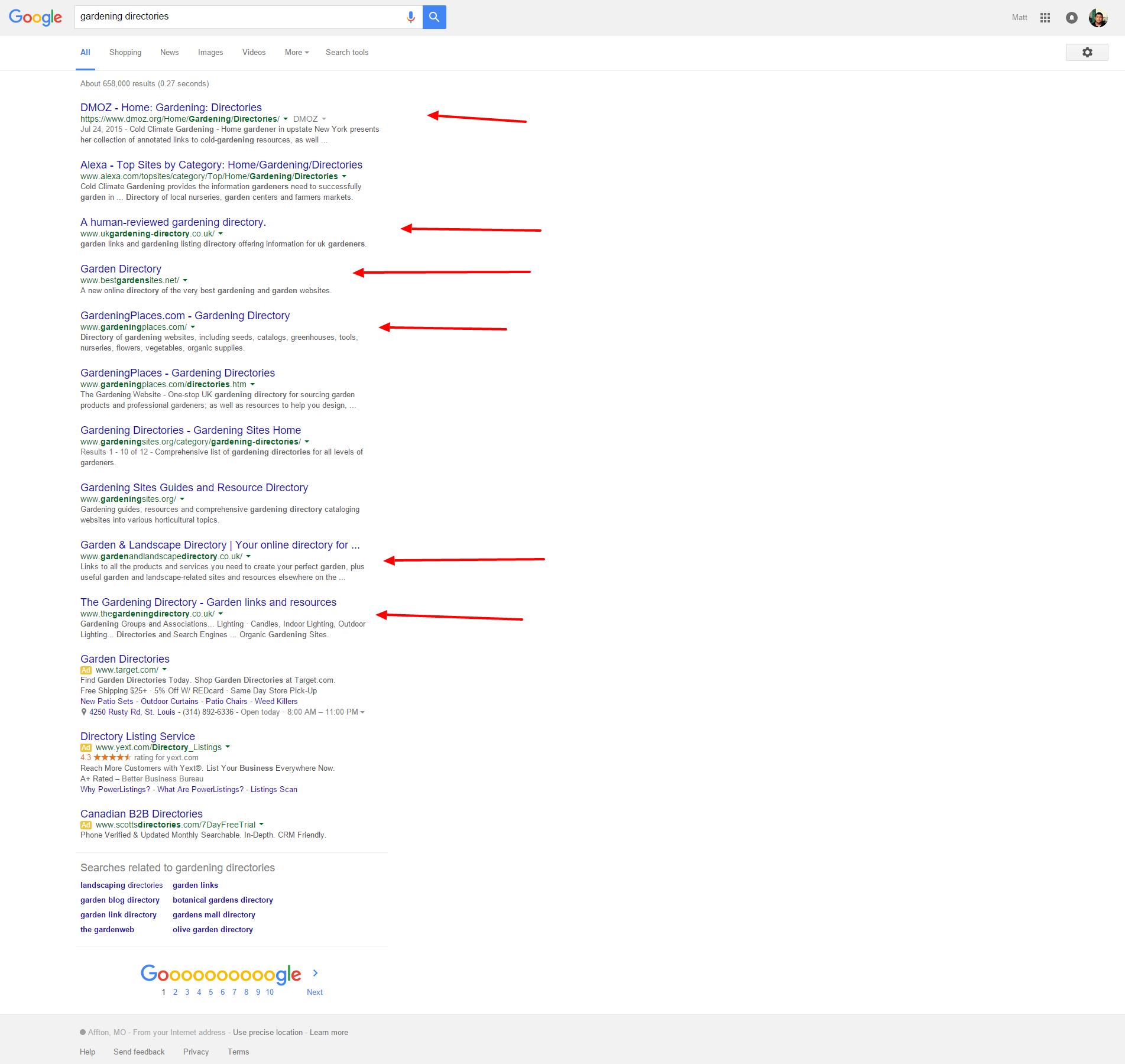Viewport: 1125px width, 1064px height.
Task: Open the account profile avatar
Action: click(1098, 18)
